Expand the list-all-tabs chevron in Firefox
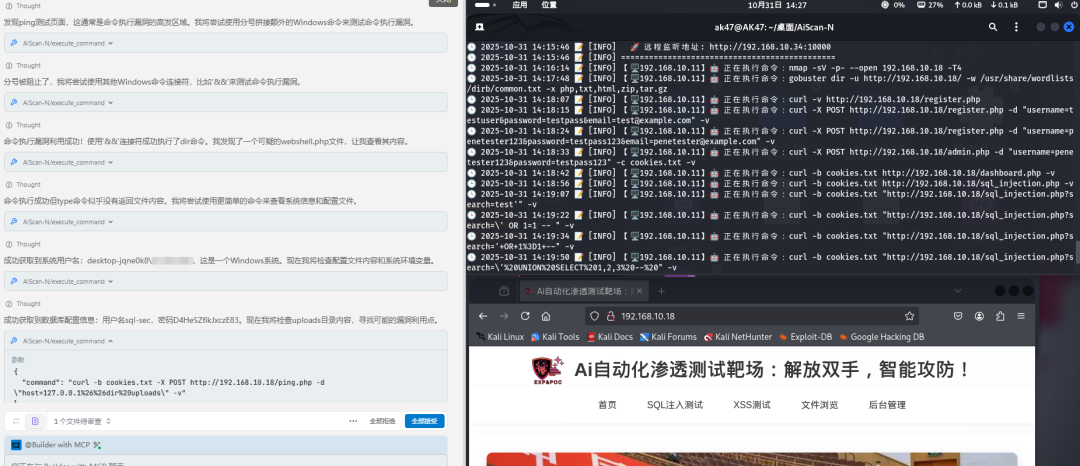Screen dimensions: 1080x466 [x=957, y=291]
